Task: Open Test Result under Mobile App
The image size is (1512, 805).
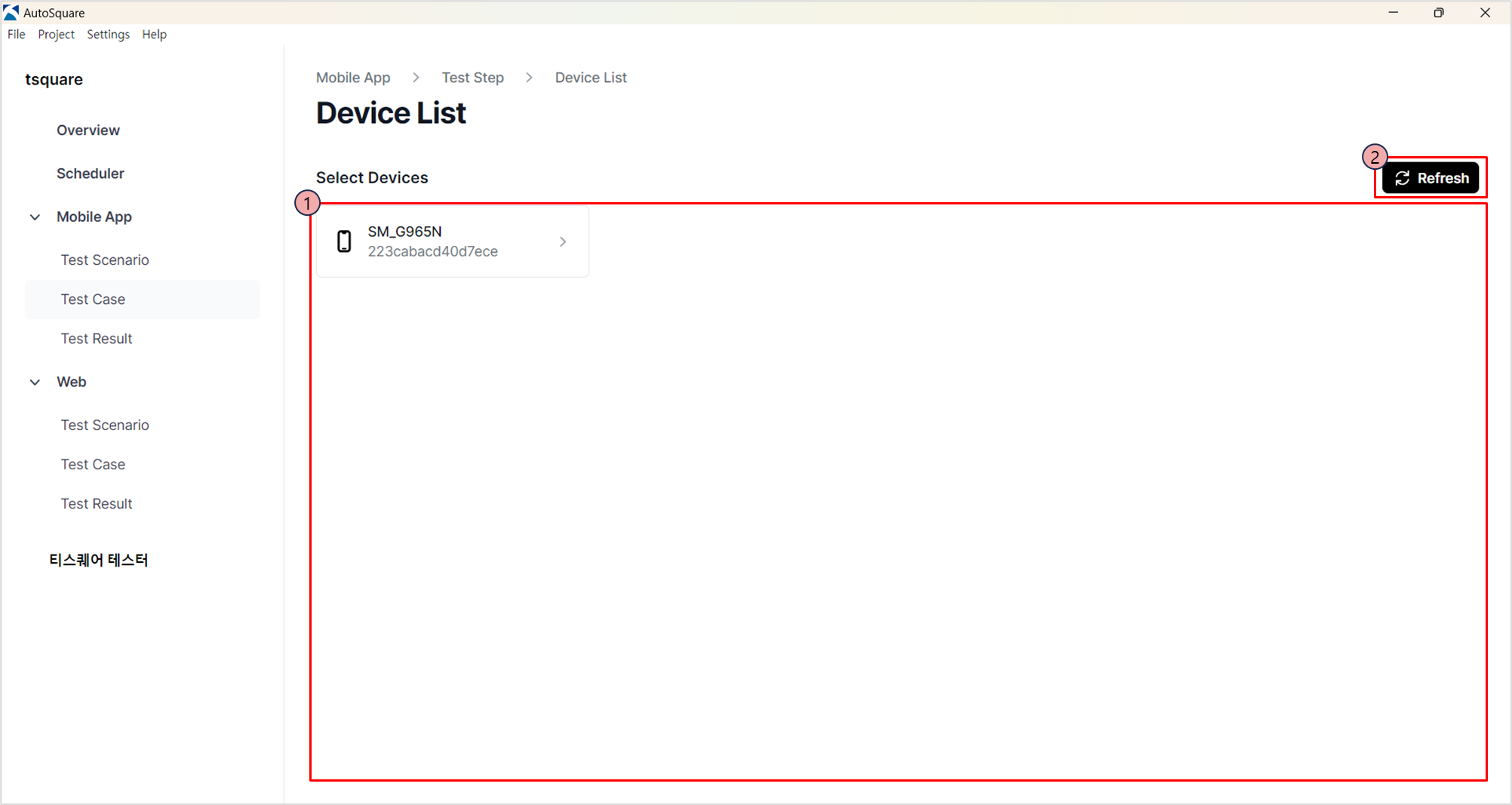Action: coord(97,339)
